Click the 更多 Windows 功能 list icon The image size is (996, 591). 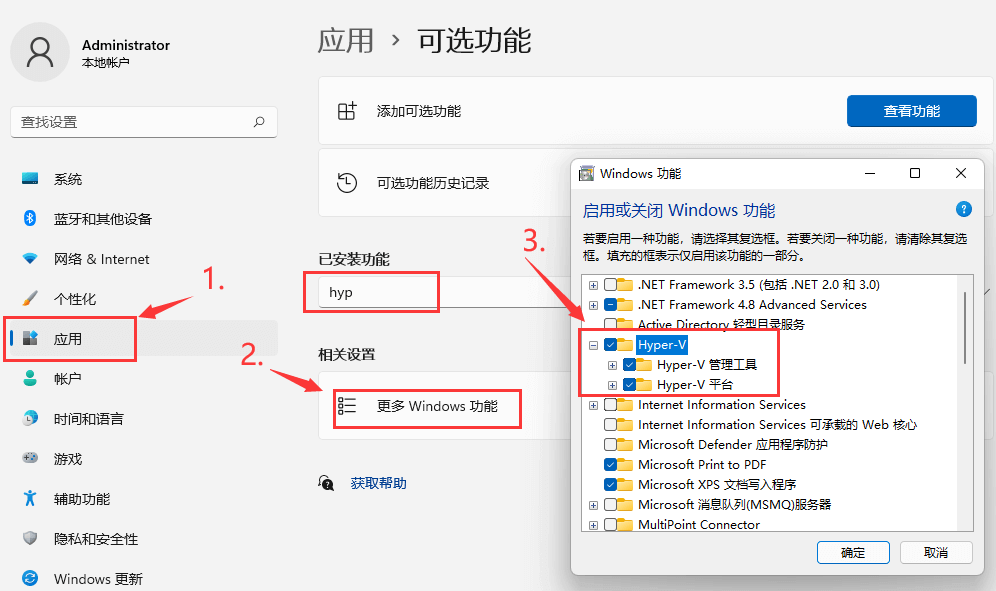click(347, 406)
